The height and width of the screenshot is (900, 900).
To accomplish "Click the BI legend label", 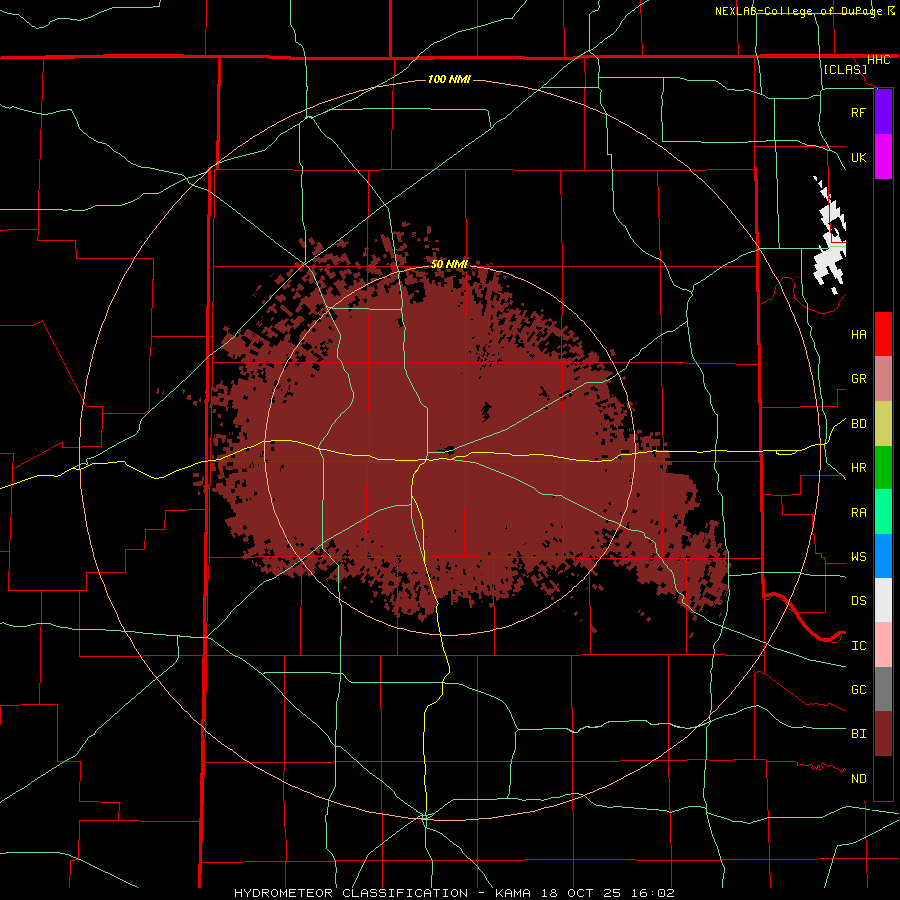I will [858, 734].
